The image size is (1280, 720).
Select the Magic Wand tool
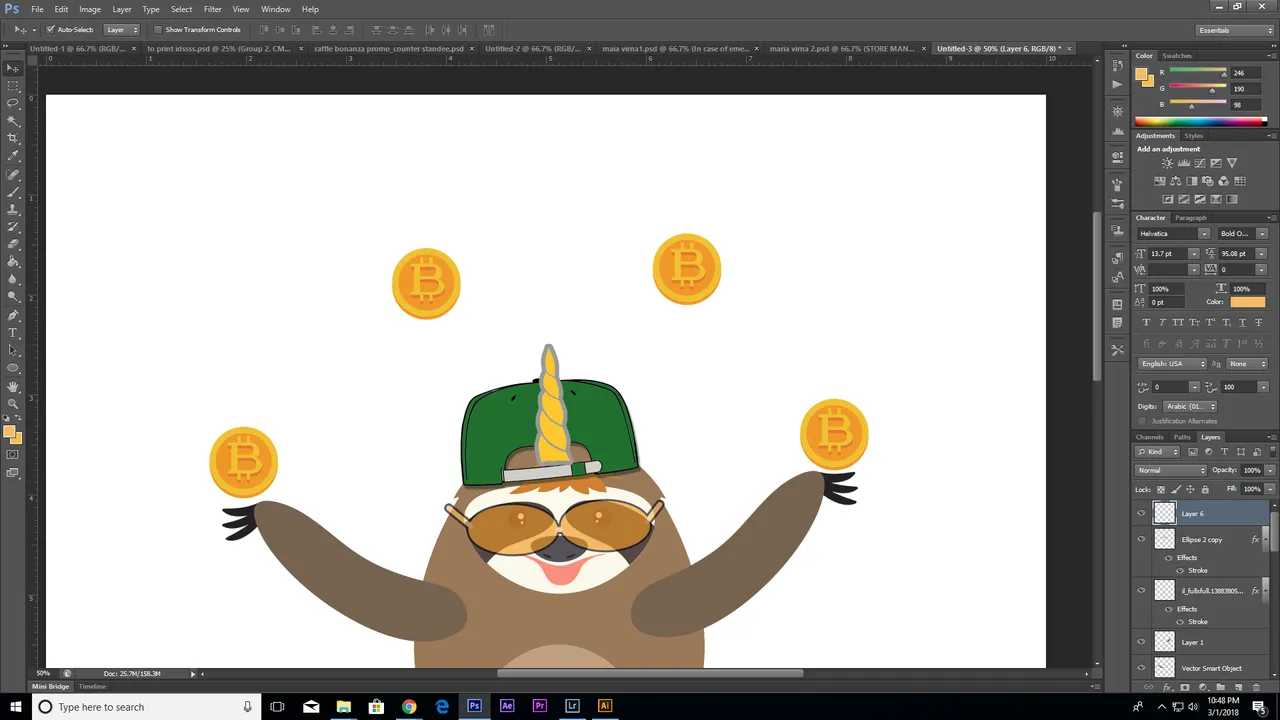13,120
